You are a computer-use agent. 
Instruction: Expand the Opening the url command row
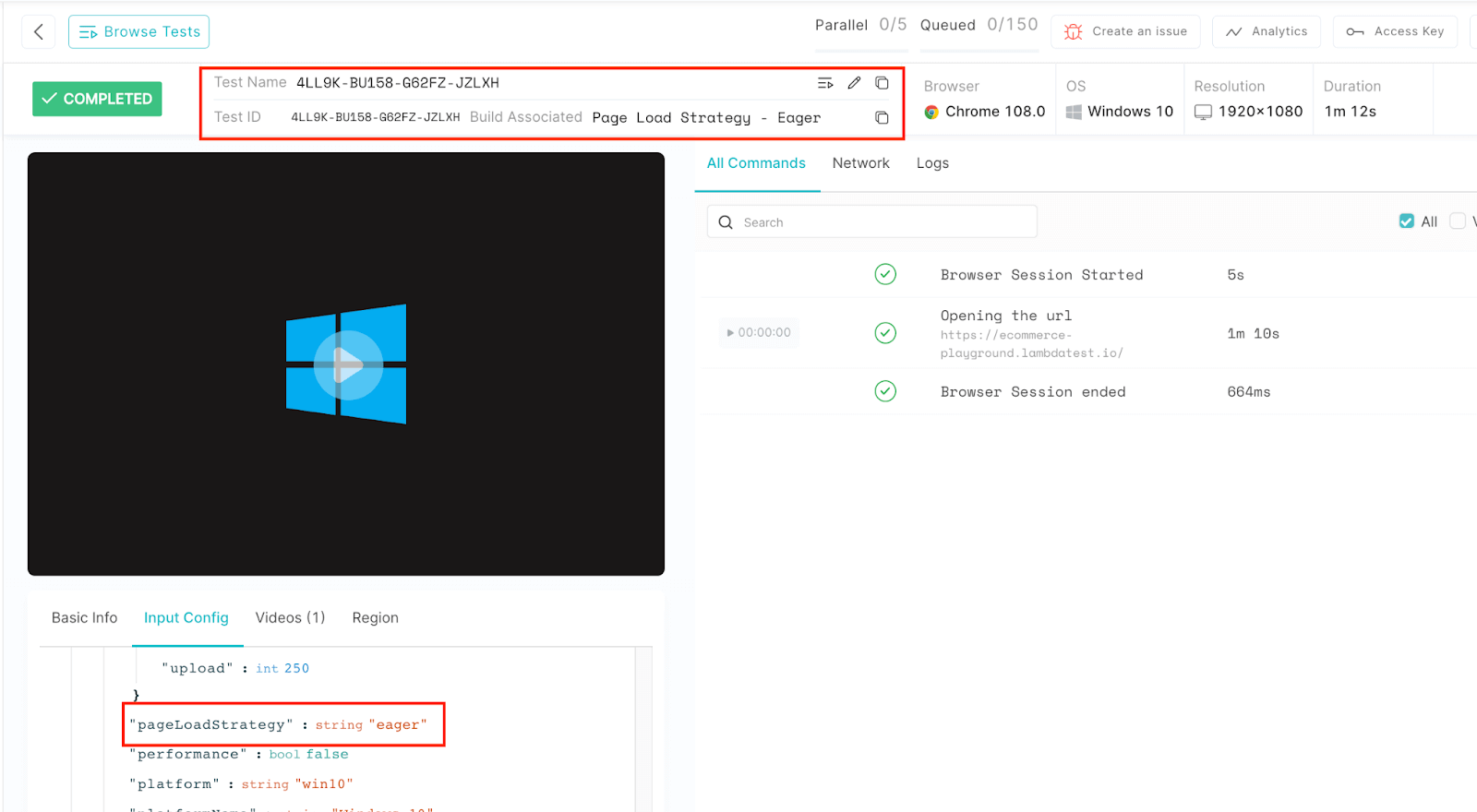pyautogui.click(x=1031, y=333)
